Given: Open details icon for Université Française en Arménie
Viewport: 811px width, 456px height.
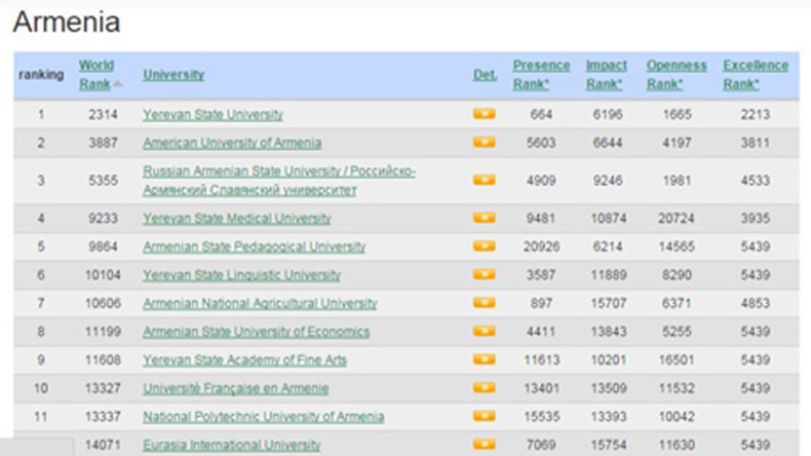Looking at the screenshot, I should click(484, 388).
